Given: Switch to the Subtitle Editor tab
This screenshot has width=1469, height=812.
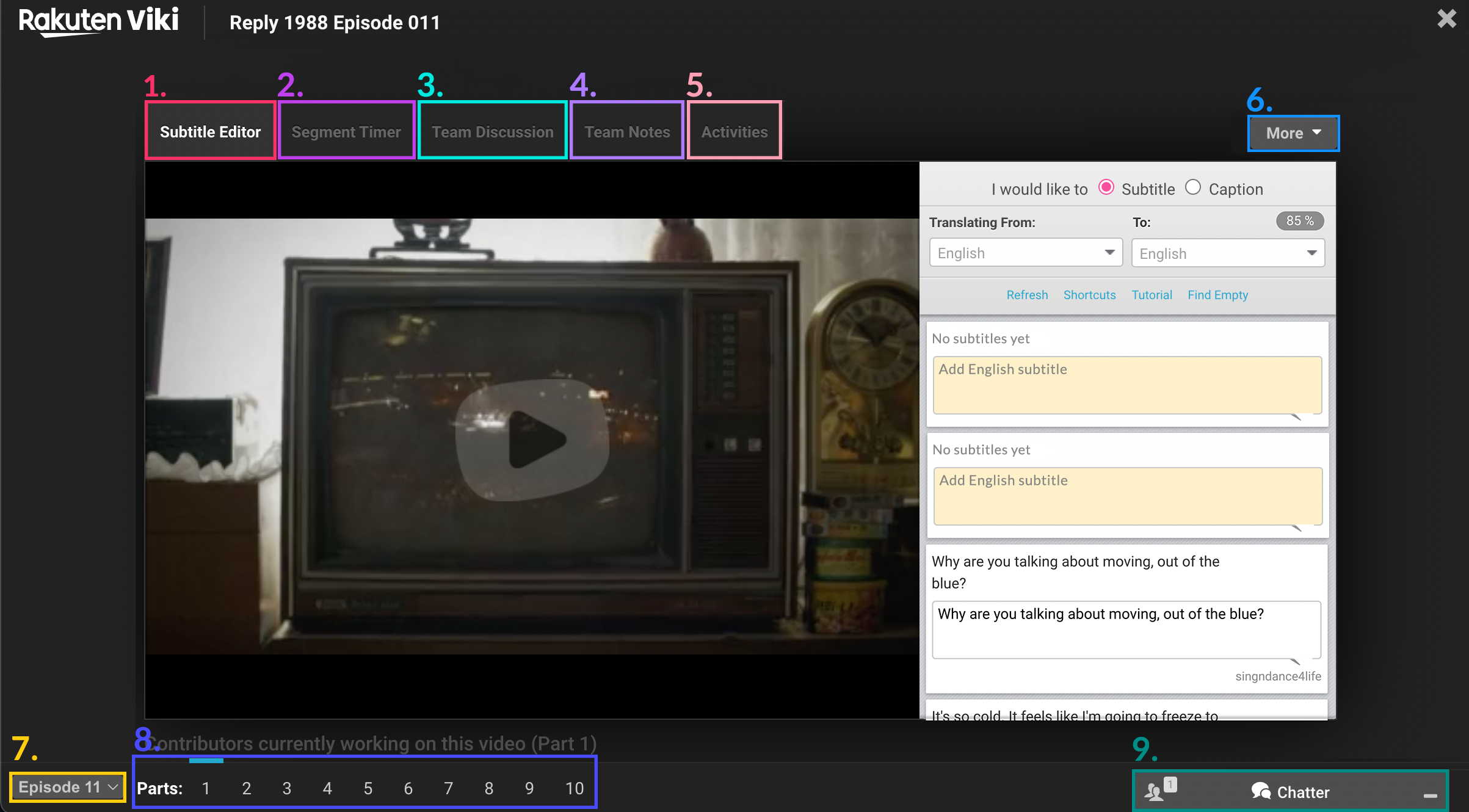Looking at the screenshot, I should (210, 131).
